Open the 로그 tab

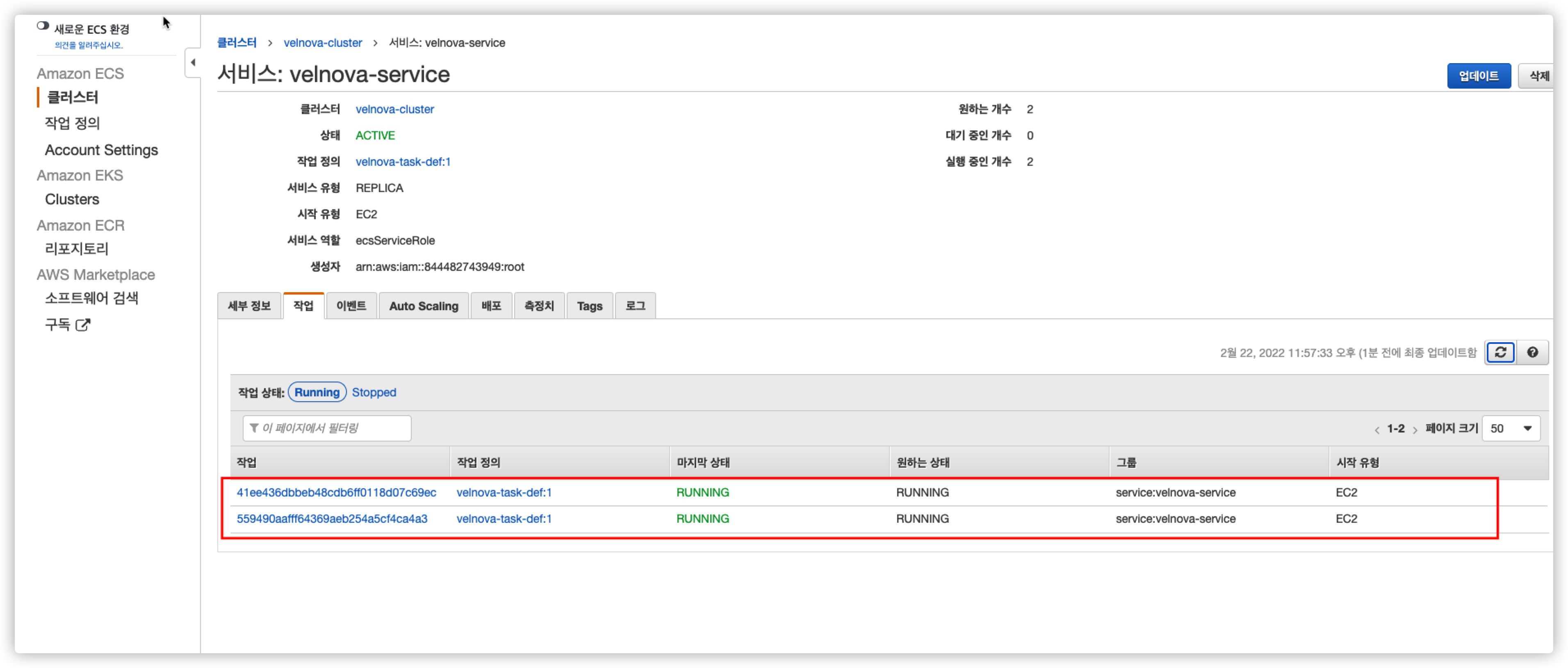[635, 306]
